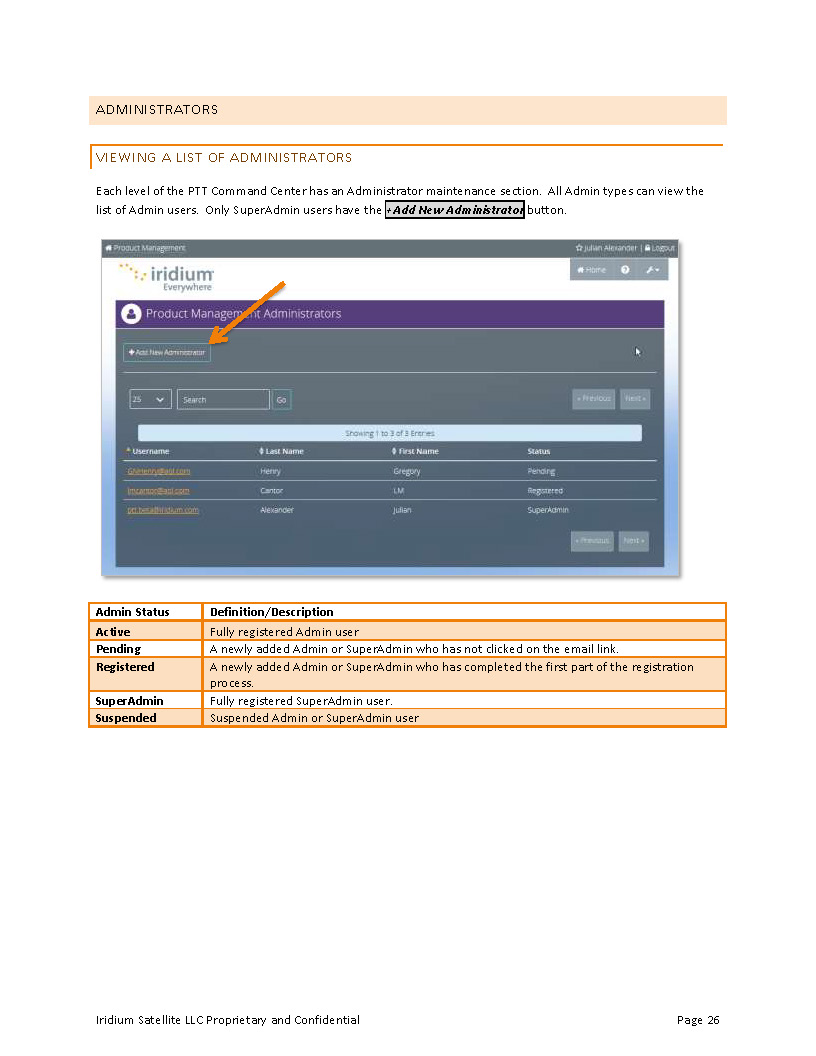Click inside the Search input field

click(x=222, y=399)
